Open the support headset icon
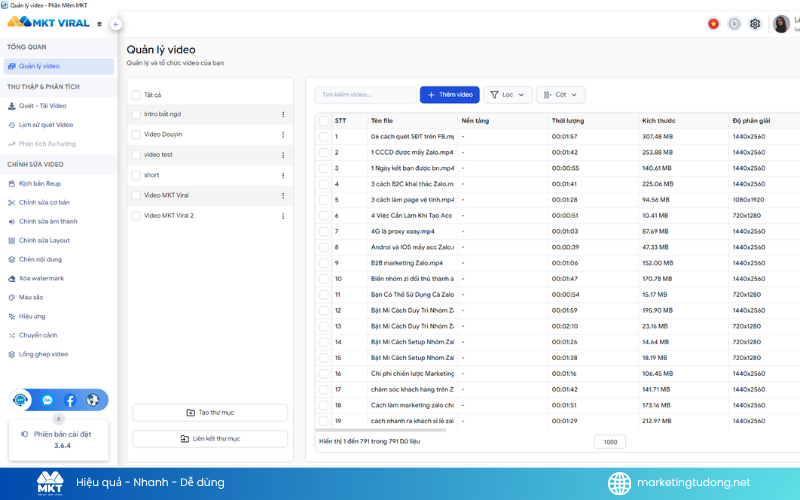Image resolution: width=800 pixels, height=500 pixels. [x=20, y=400]
